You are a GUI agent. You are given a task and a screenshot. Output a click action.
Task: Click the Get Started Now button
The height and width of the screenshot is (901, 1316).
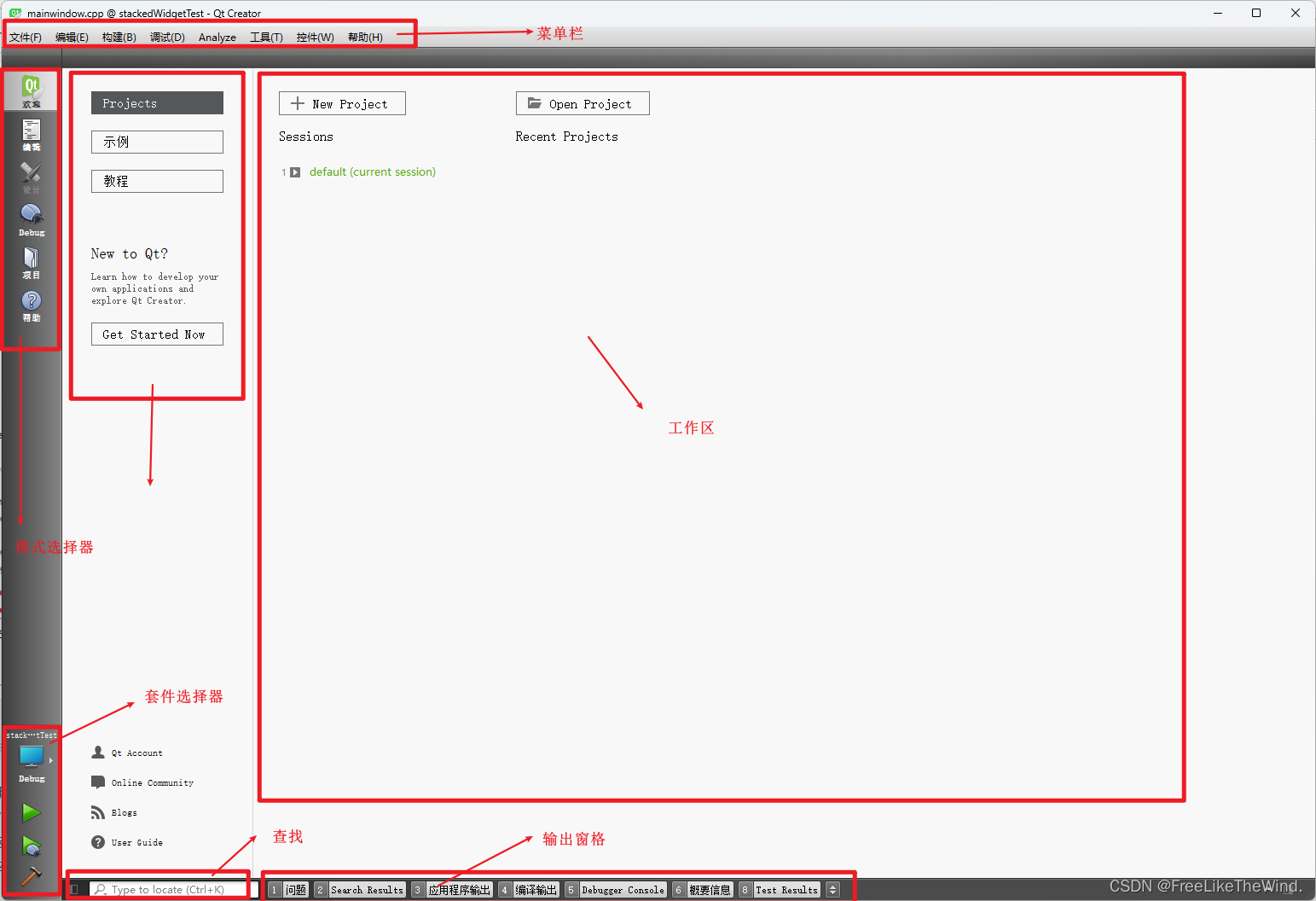(x=157, y=334)
